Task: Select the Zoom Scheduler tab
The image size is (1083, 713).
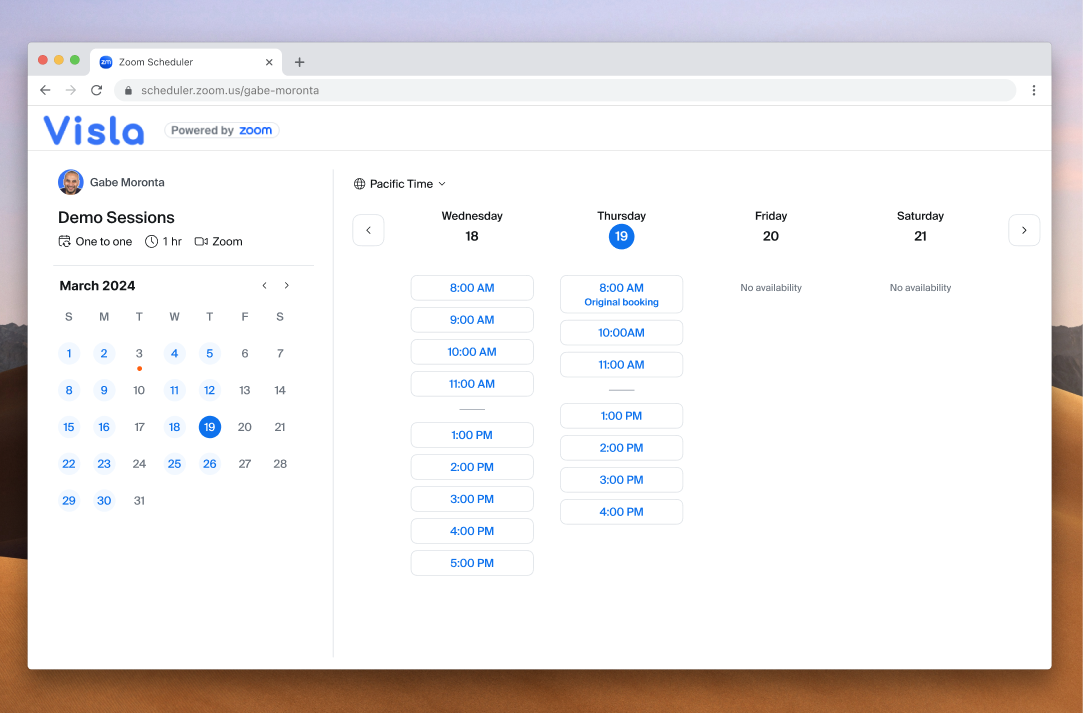Action: tap(186, 62)
